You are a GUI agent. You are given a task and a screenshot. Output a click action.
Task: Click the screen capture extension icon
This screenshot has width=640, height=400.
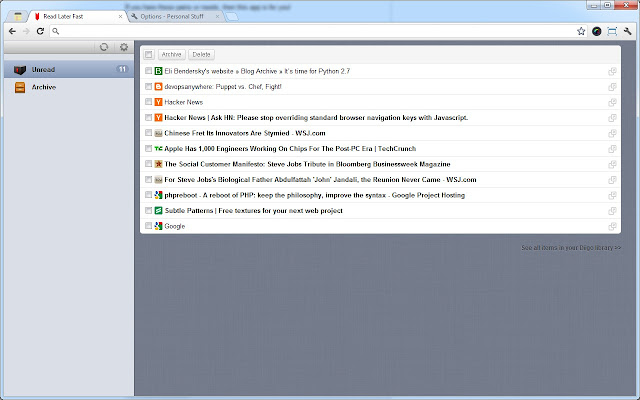pyautogui.click(x=612, y=31)
